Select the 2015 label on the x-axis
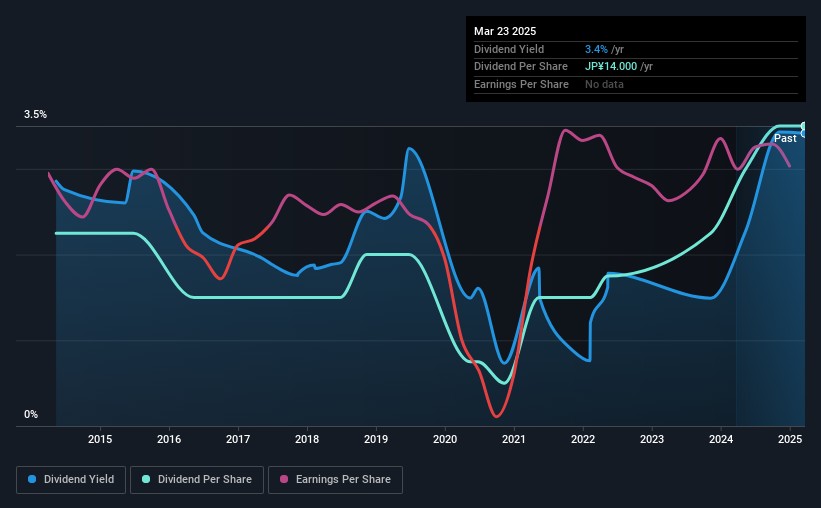Viewport: 821px width, 508px height. pos(100,439)
